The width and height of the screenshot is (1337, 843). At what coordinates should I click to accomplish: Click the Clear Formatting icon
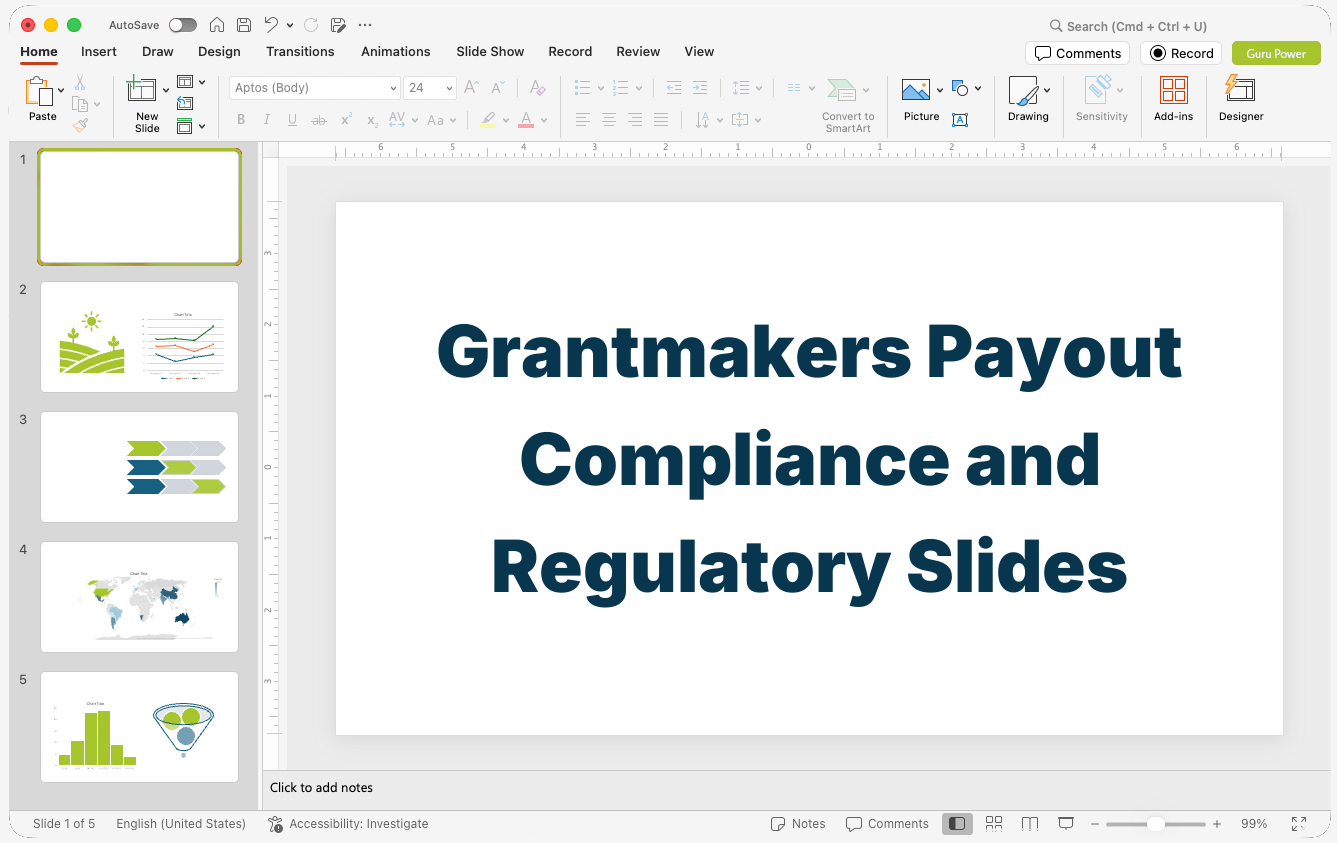pyautogui.click(x=537, y=88)
